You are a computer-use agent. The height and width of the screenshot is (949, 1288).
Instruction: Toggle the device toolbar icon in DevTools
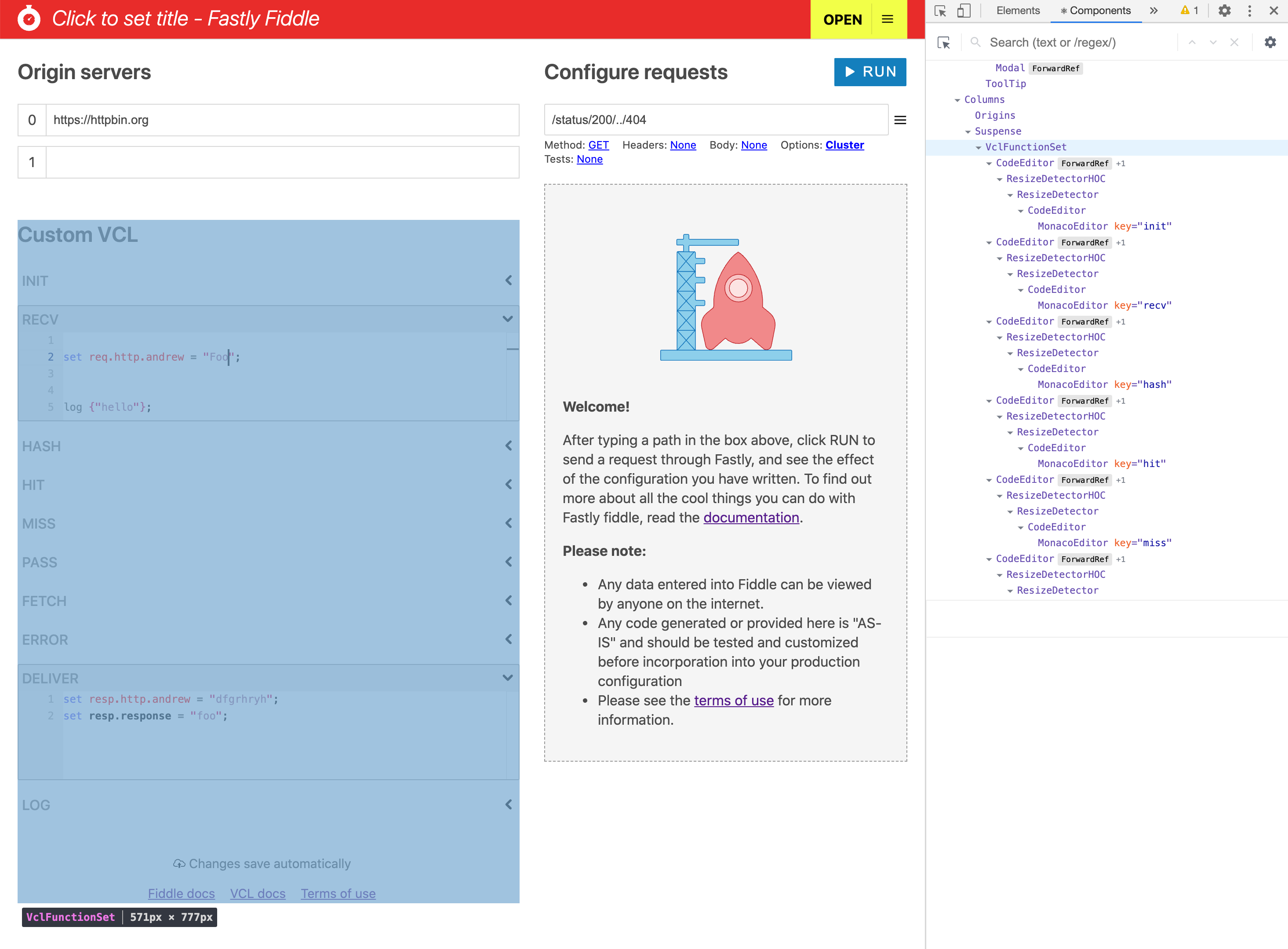[x=964, y=11]
